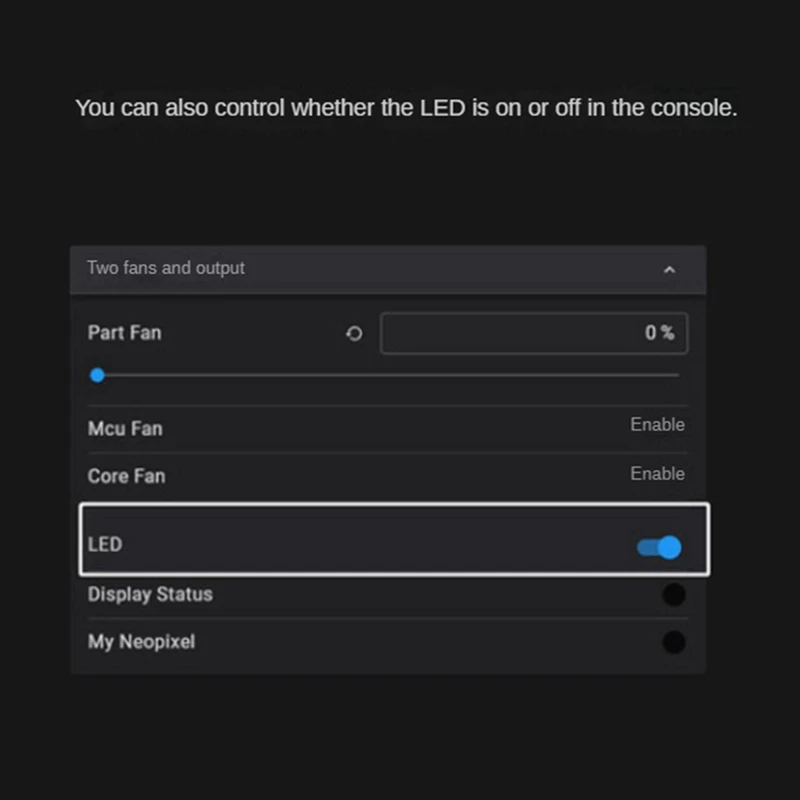The height and width of the screenshot is (800, 800).
Task: Click the LED console instruction text
Action: pyautogui.click(x=406, y=108)
